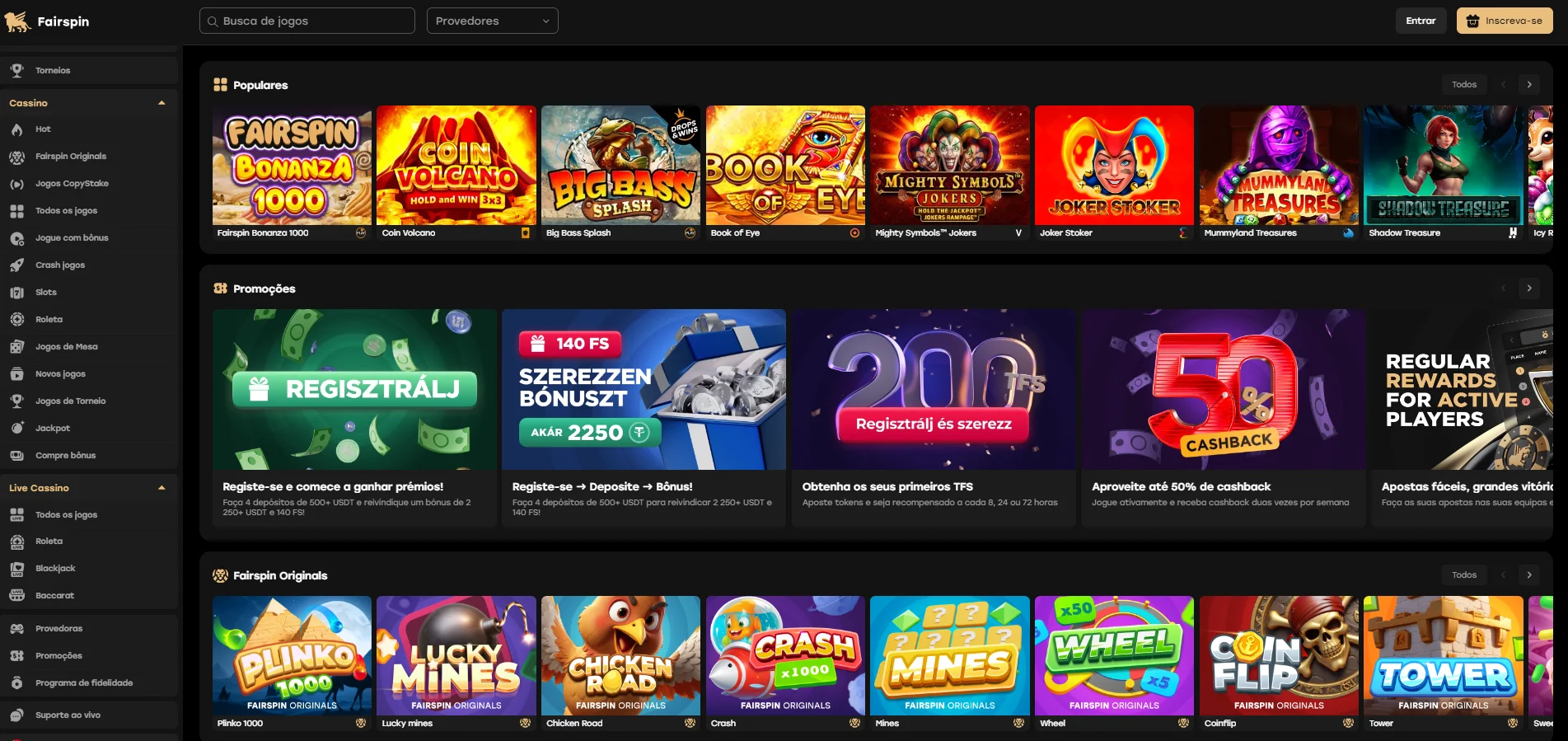Viewport: 1568px width, 741px height.
Task: Click Compre bônus icon
Action: [16, 456]
